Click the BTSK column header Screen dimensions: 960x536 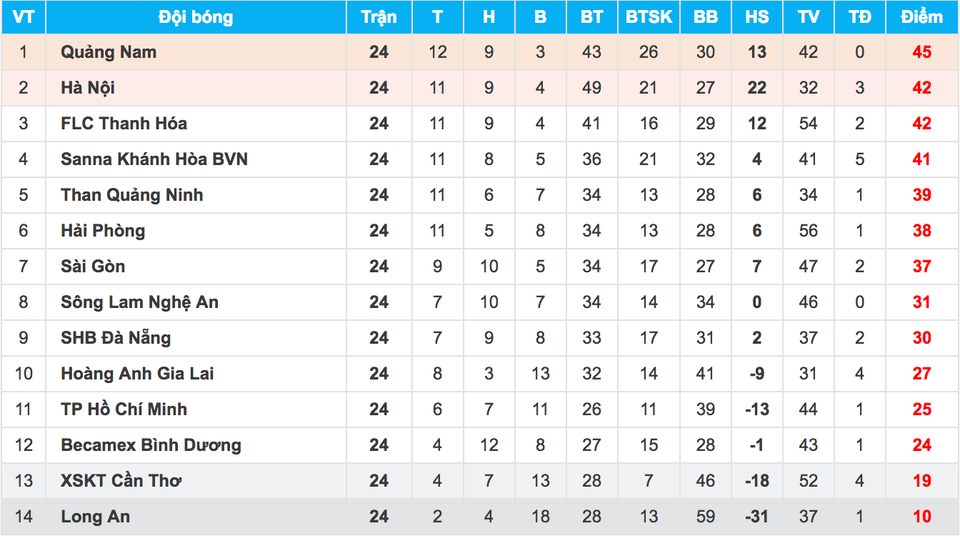click(x=649, y=17)
